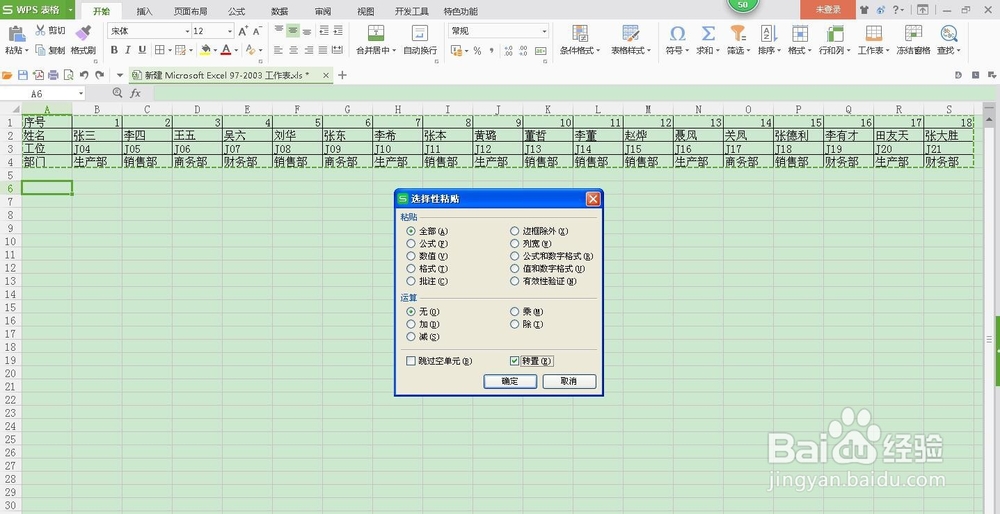The width and height of the screenshot is (1000, 514).
Task: Select the 乘 operation radio option
Action: (x=515, y=312)
